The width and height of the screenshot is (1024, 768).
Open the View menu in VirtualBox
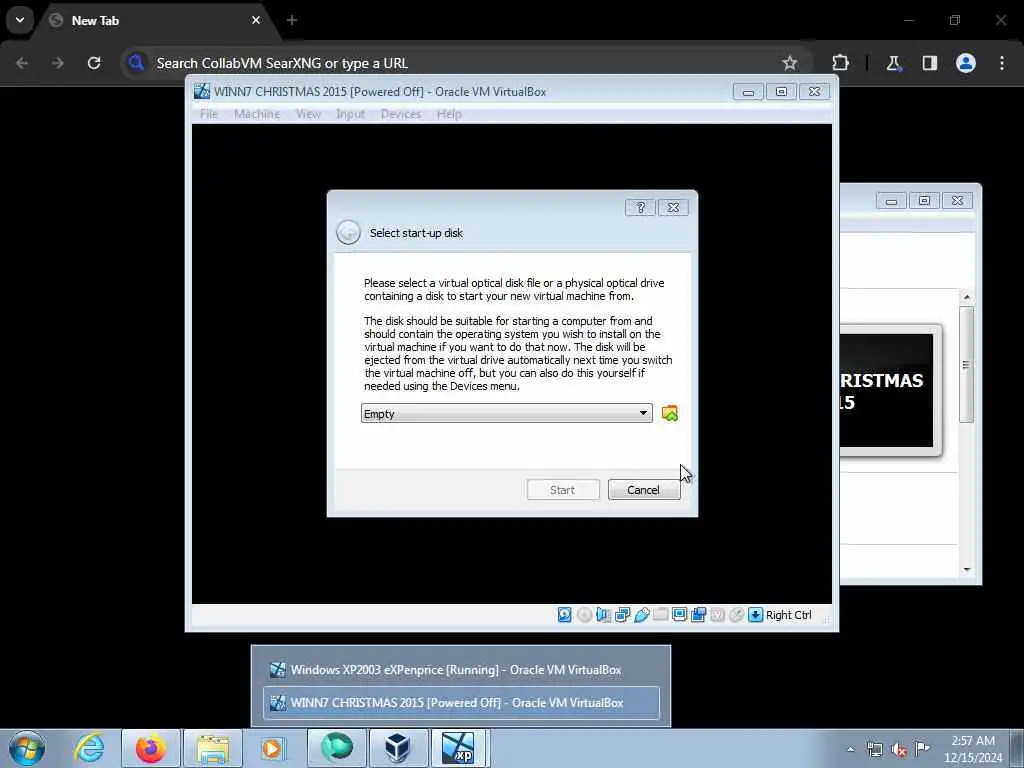coord(308,114)
